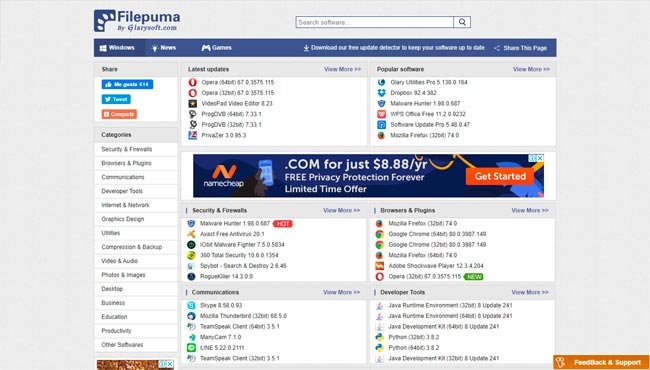
Task: Click PrivaZer icon
Action: [192, 135]
